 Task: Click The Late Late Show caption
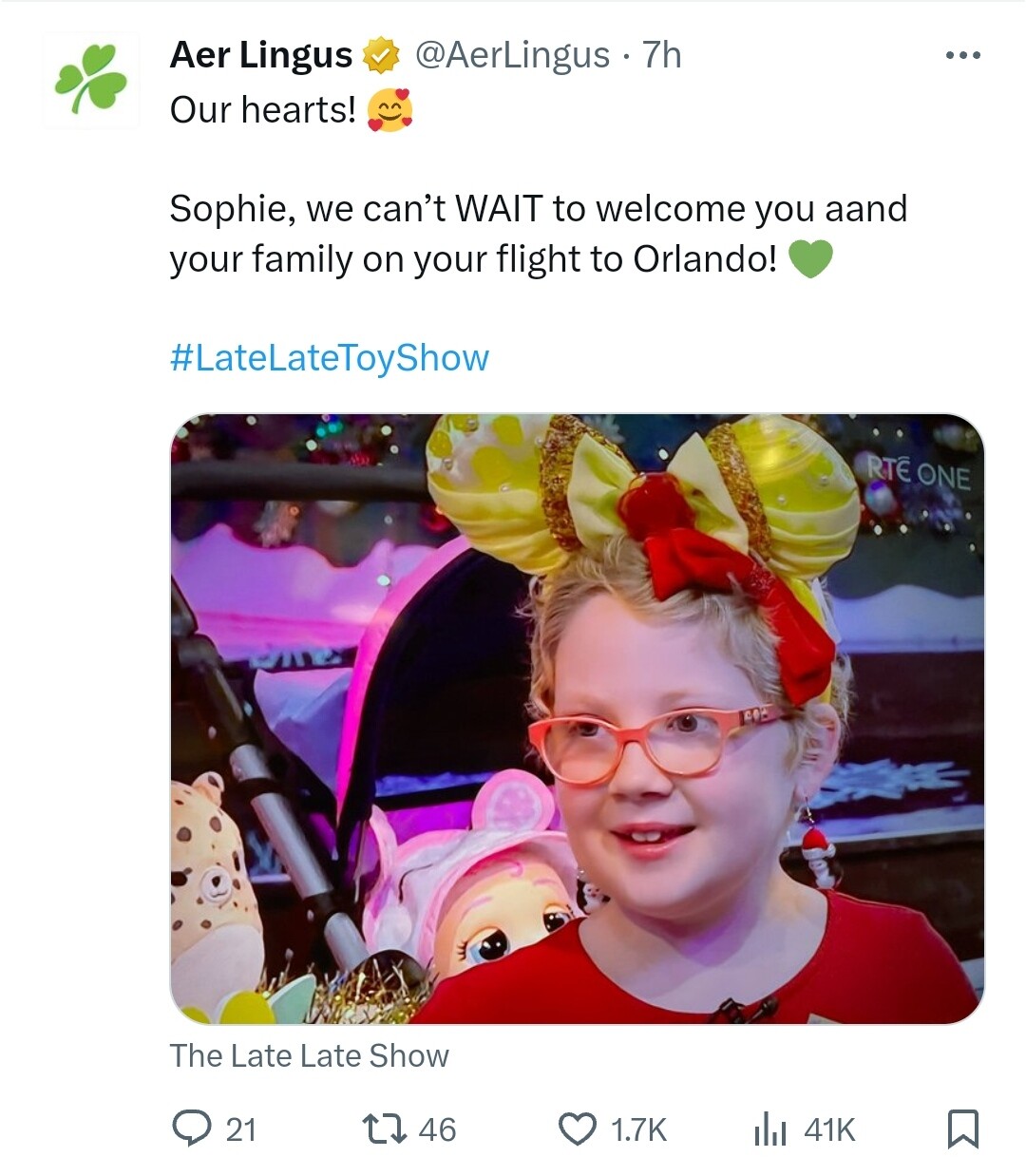(x=309, y=1055)
